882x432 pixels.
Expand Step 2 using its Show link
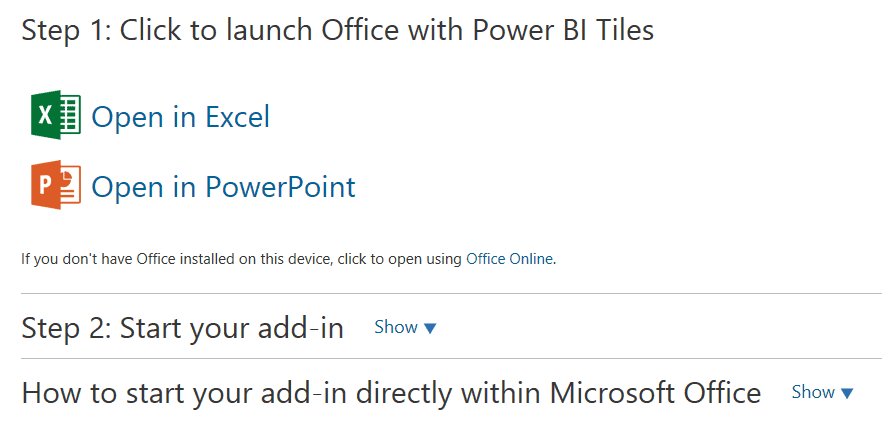click(396, 327)
